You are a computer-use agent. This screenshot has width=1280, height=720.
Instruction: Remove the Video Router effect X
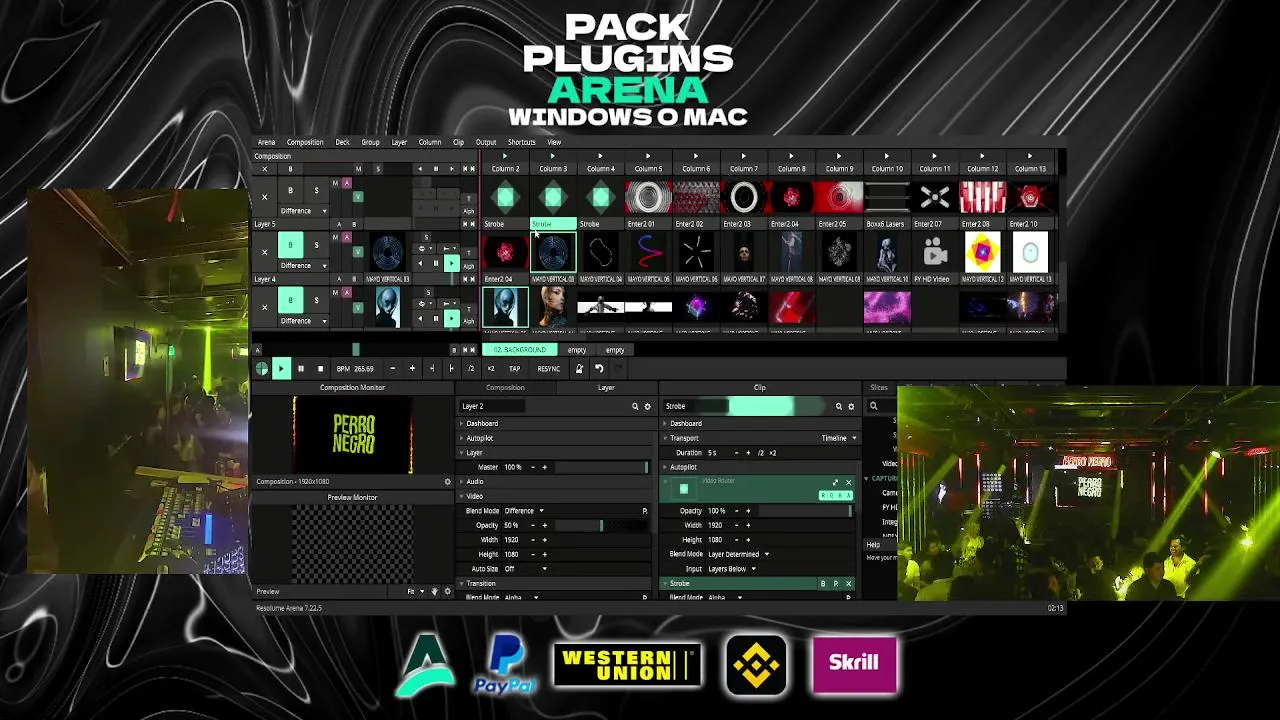(x=849, y=482)
